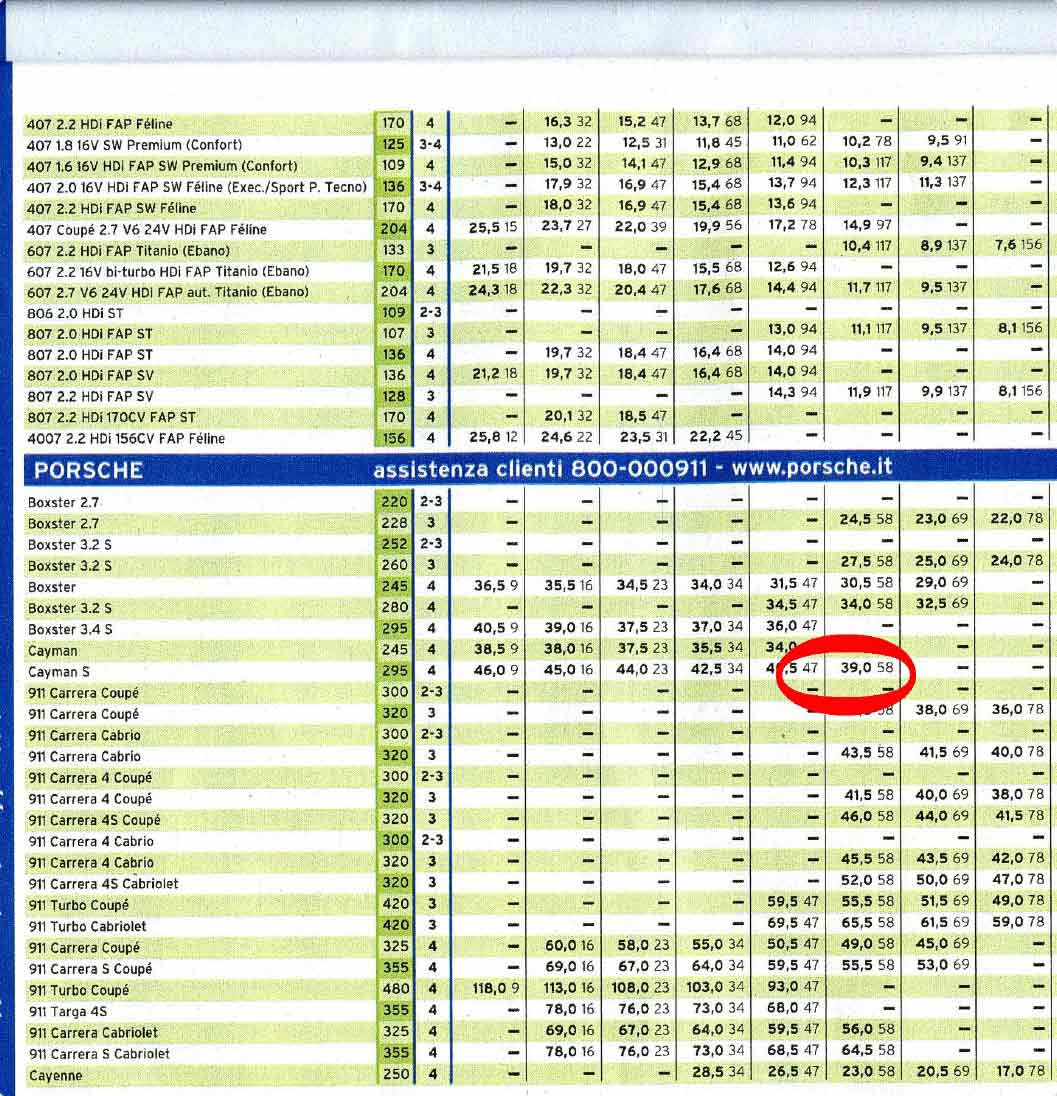Select the 32,5 69 value in Boxster 3.2 S row

[x=942, y=603]
